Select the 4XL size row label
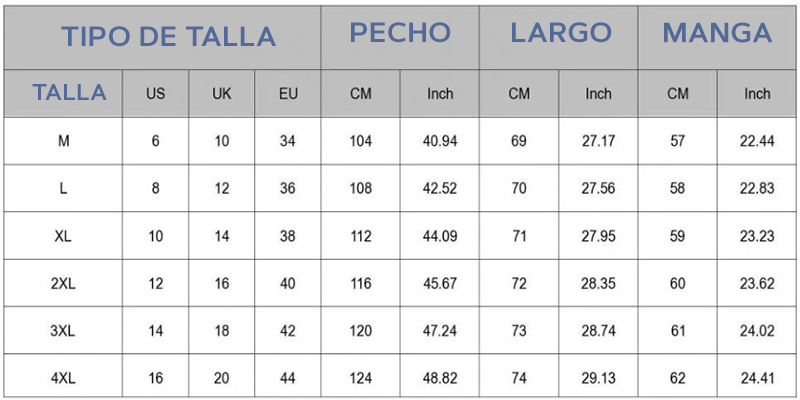The image size is (800, 400). tap(64, 379)
